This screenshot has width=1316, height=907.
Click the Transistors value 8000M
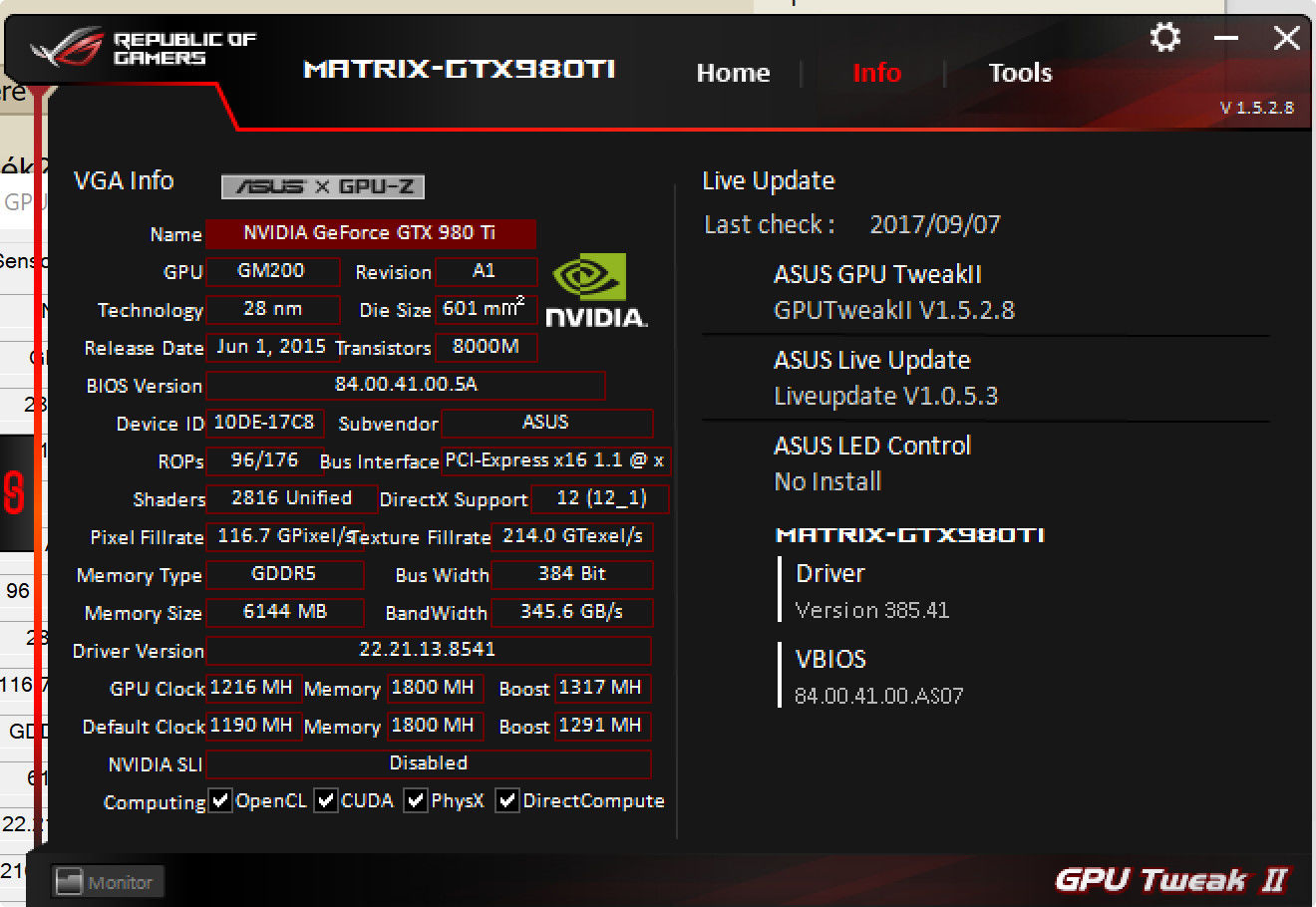[486, 347]
